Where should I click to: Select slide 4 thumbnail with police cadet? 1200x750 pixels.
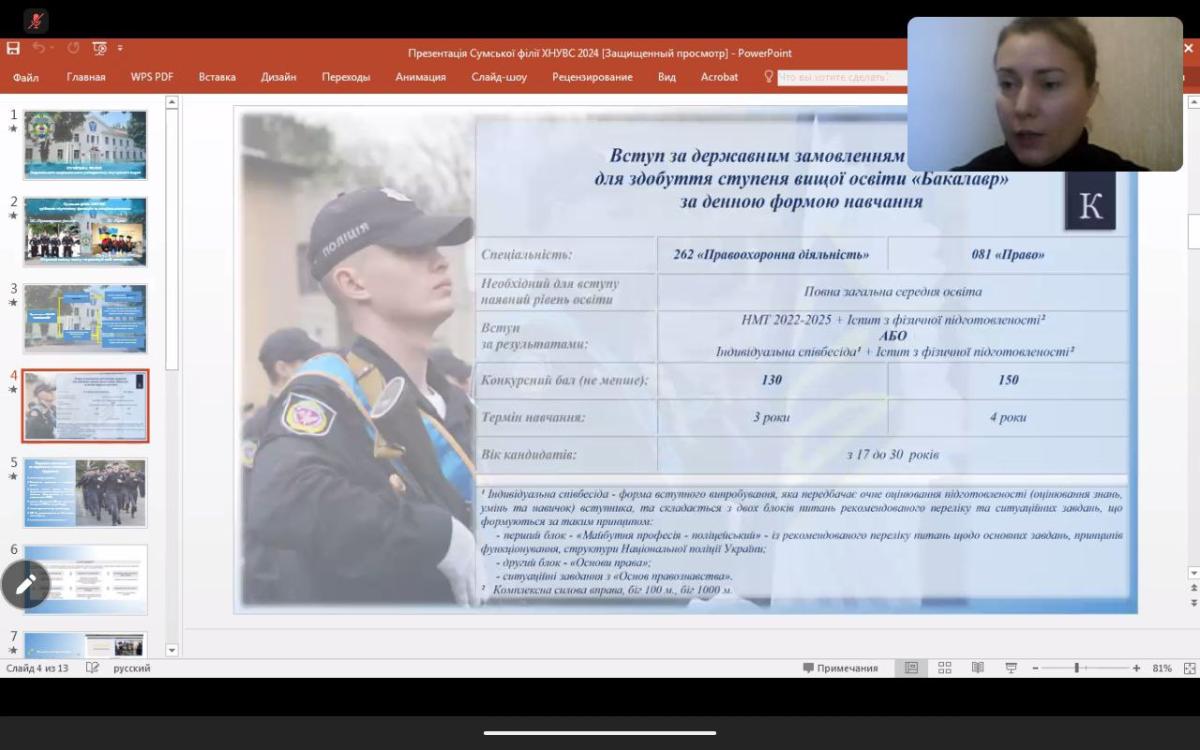tap(85, 406)
